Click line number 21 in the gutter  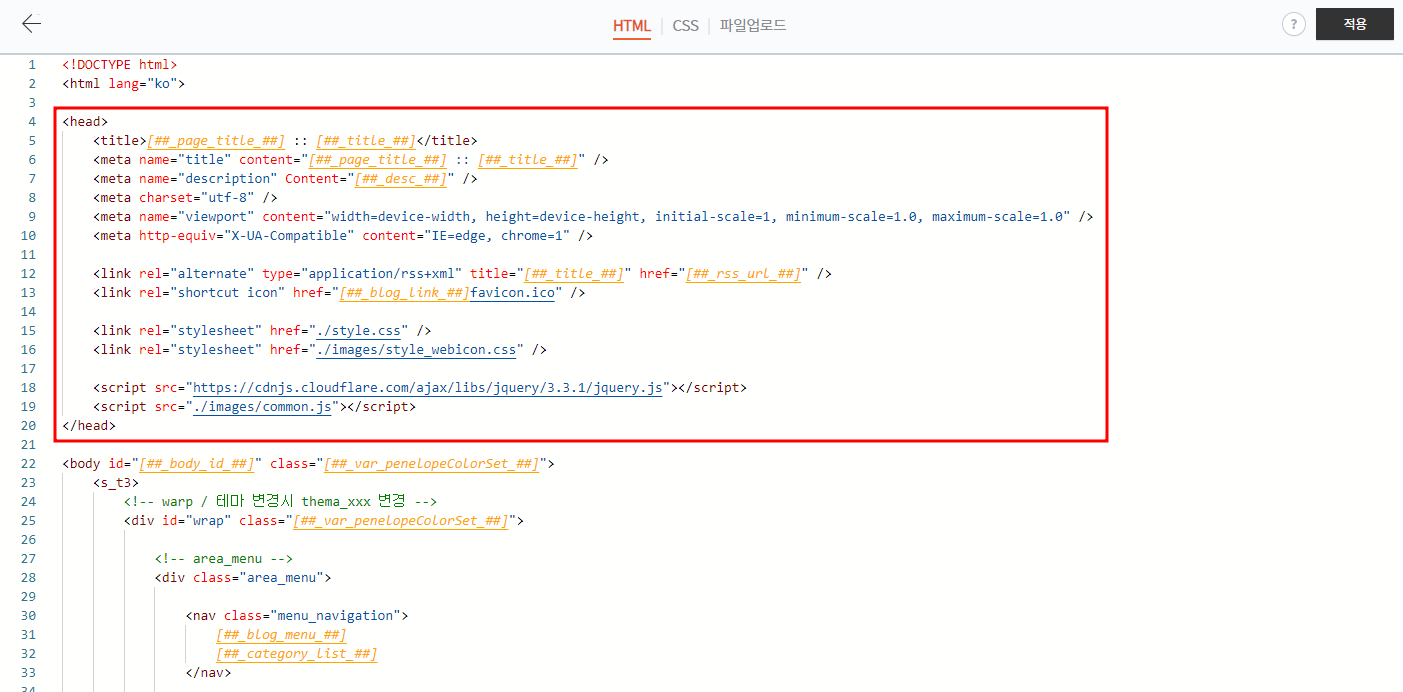click(29, 445)
